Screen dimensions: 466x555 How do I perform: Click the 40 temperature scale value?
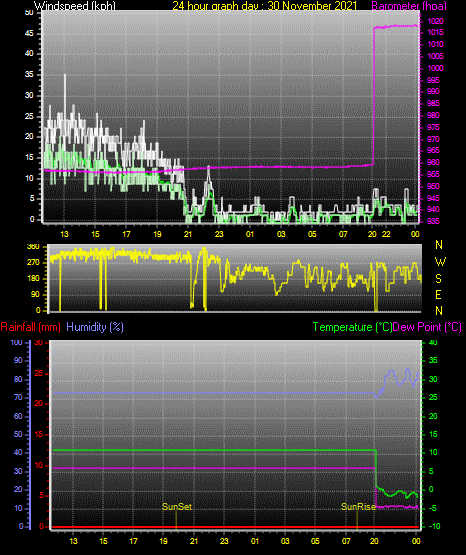click(433, 343)
